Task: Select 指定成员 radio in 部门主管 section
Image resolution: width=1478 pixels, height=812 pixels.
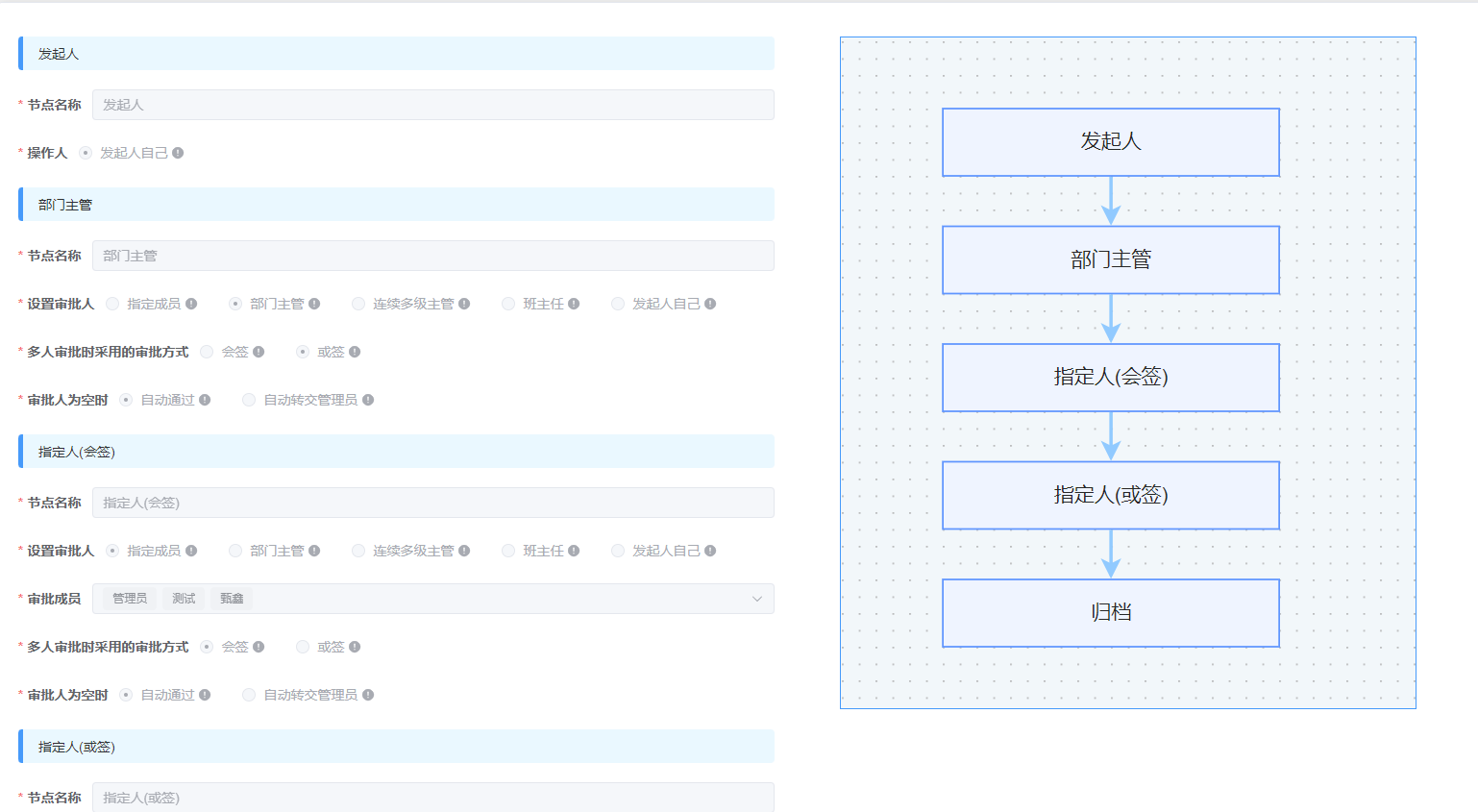Action: point(111,303)
